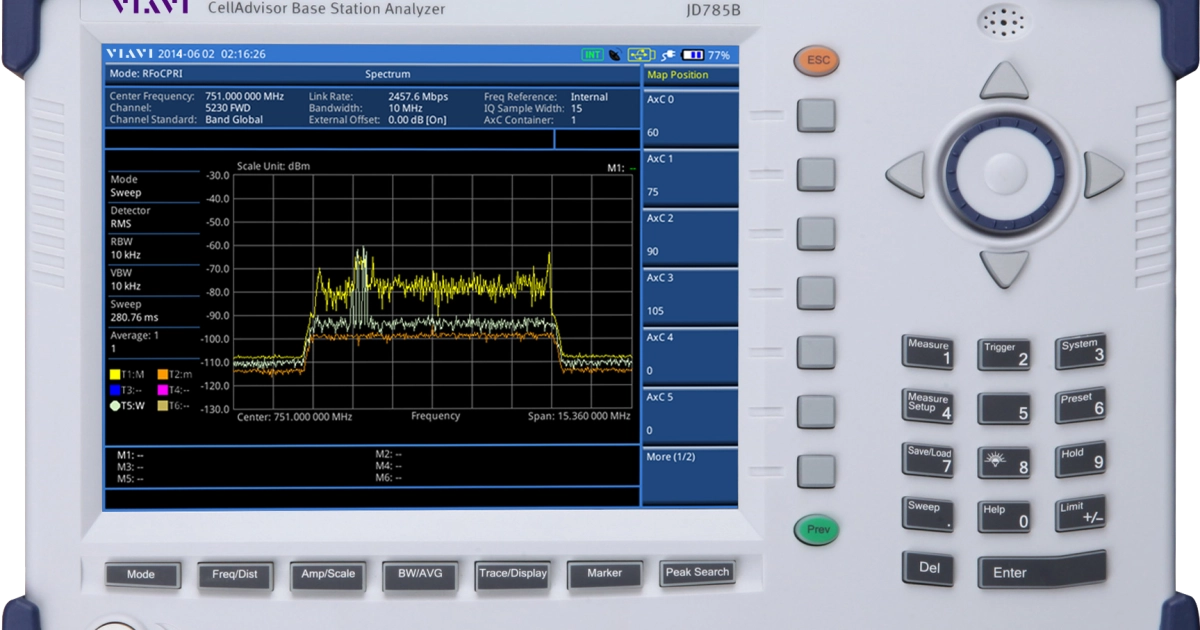
Task: Click the Mode hard key
Action: click(x=141, y=575)
